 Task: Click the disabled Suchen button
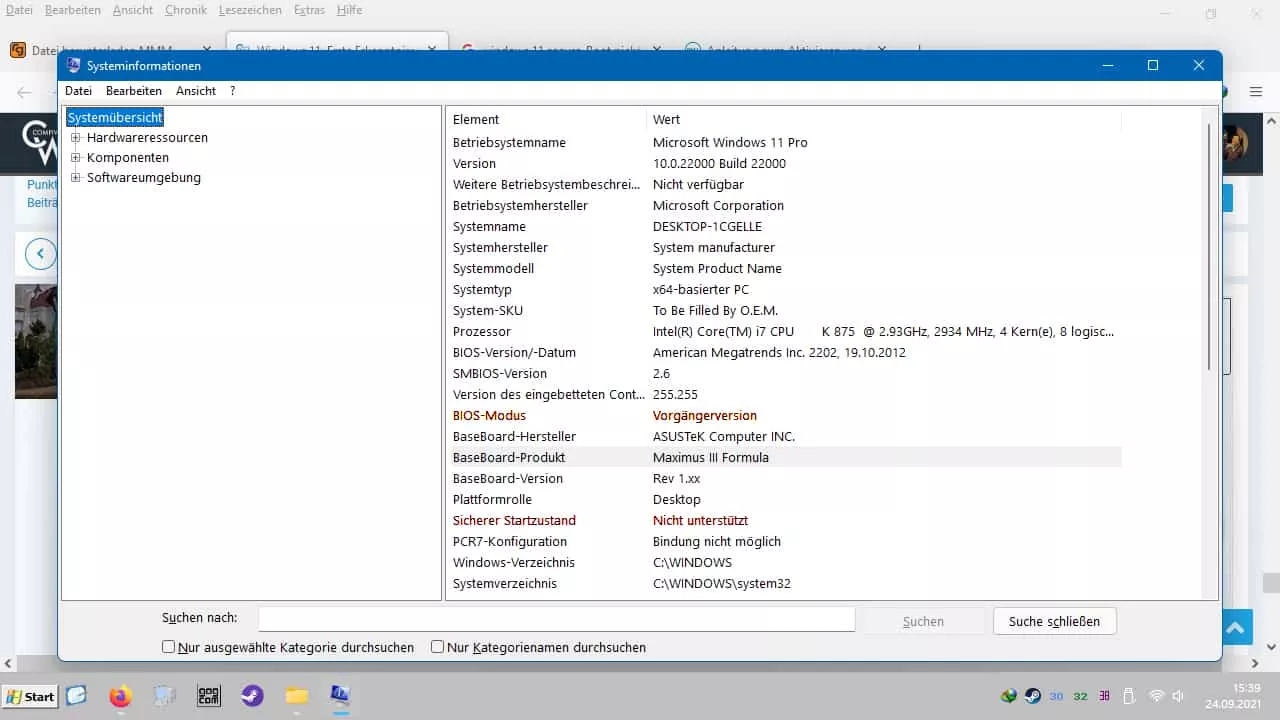click(923, 621)
